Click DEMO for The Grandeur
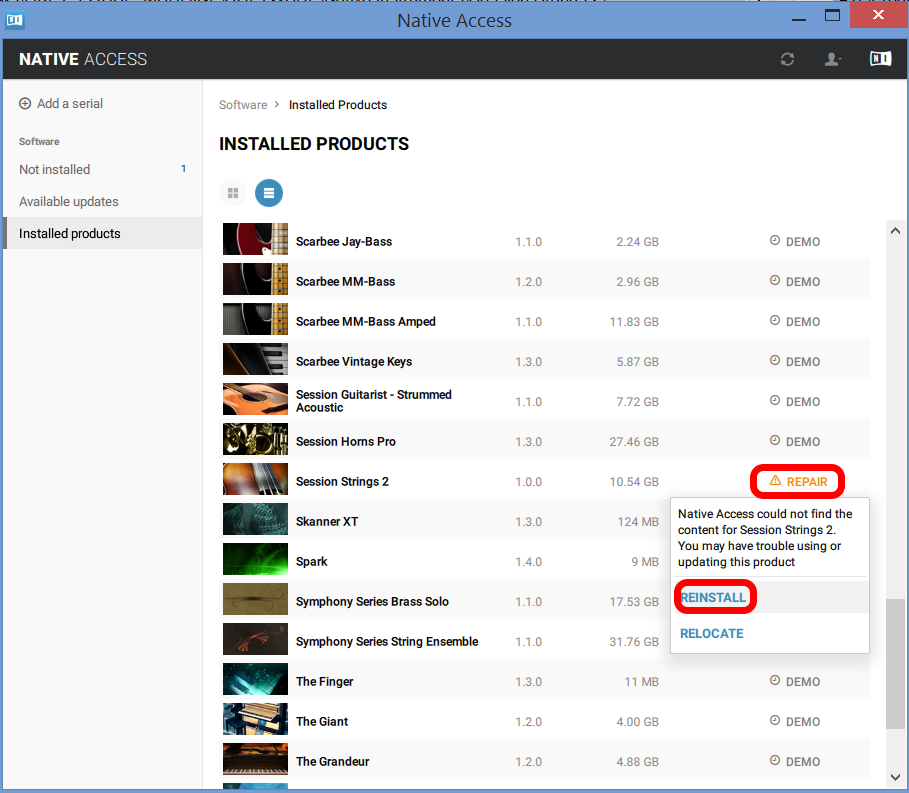 coord(795,762)
